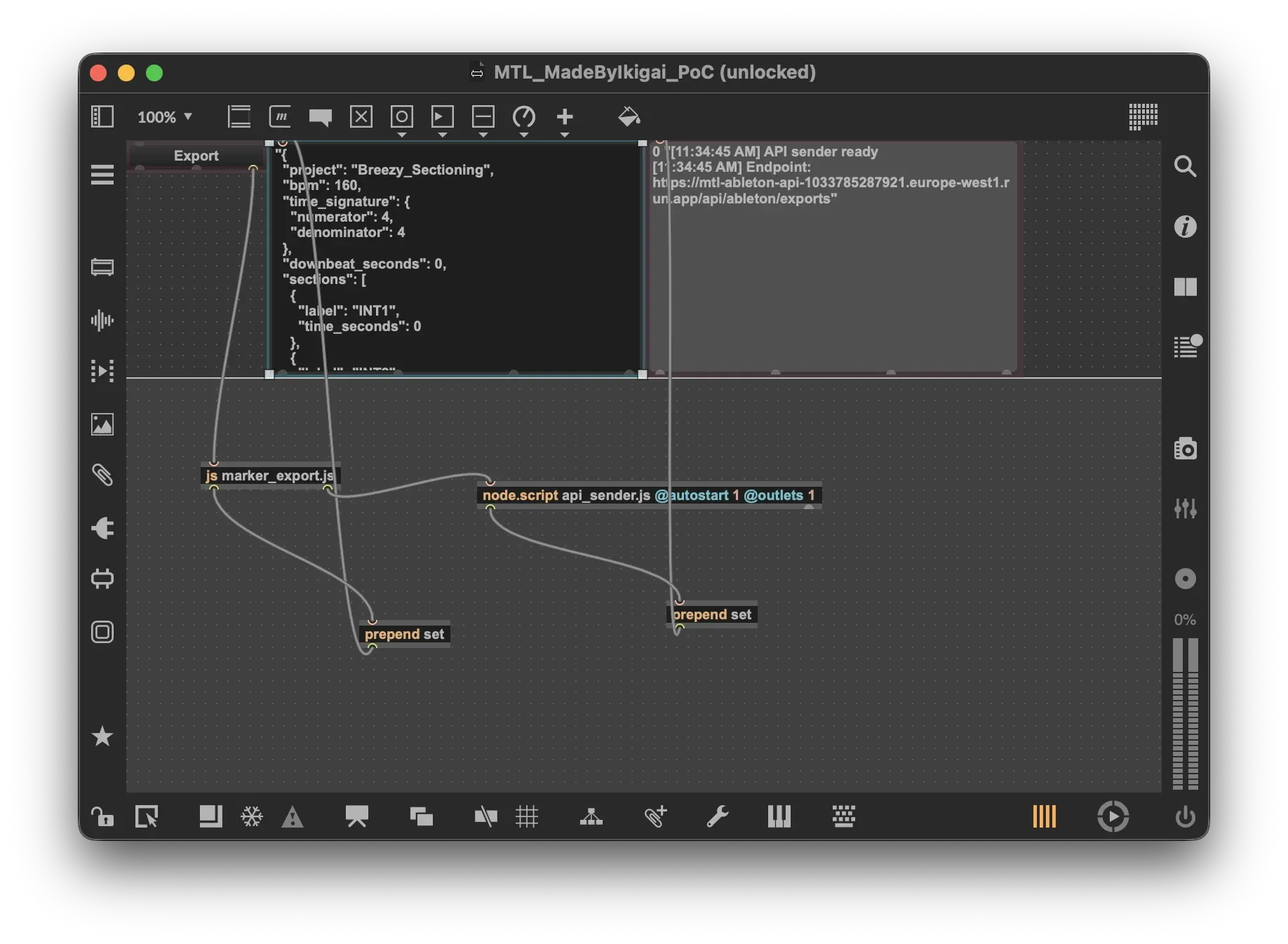Add a Message box from the toolbar
This screenshot has width=1288, height=944.
point(280,116)
